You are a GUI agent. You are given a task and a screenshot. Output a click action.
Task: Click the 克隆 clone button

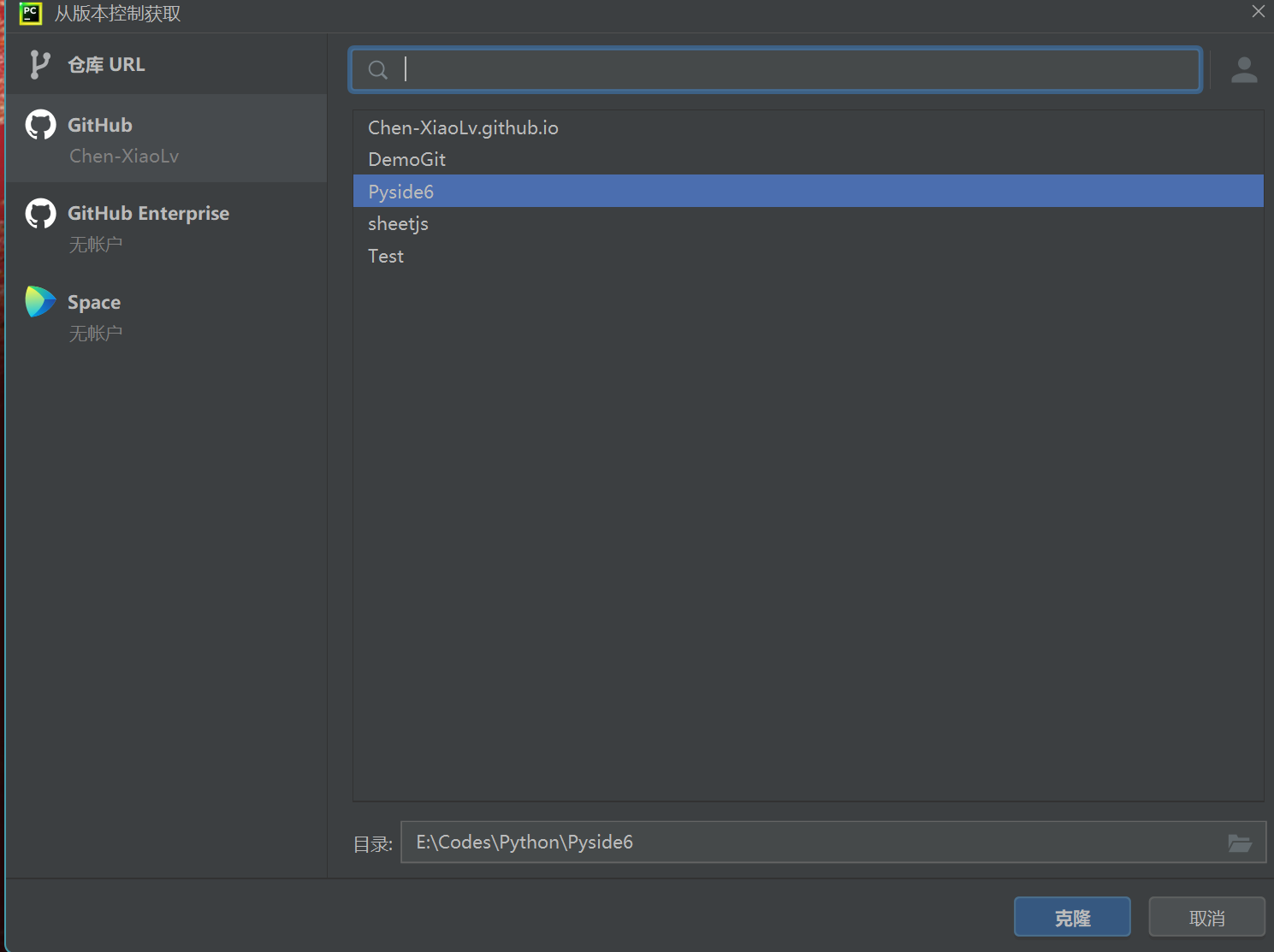click(1072, 918)
